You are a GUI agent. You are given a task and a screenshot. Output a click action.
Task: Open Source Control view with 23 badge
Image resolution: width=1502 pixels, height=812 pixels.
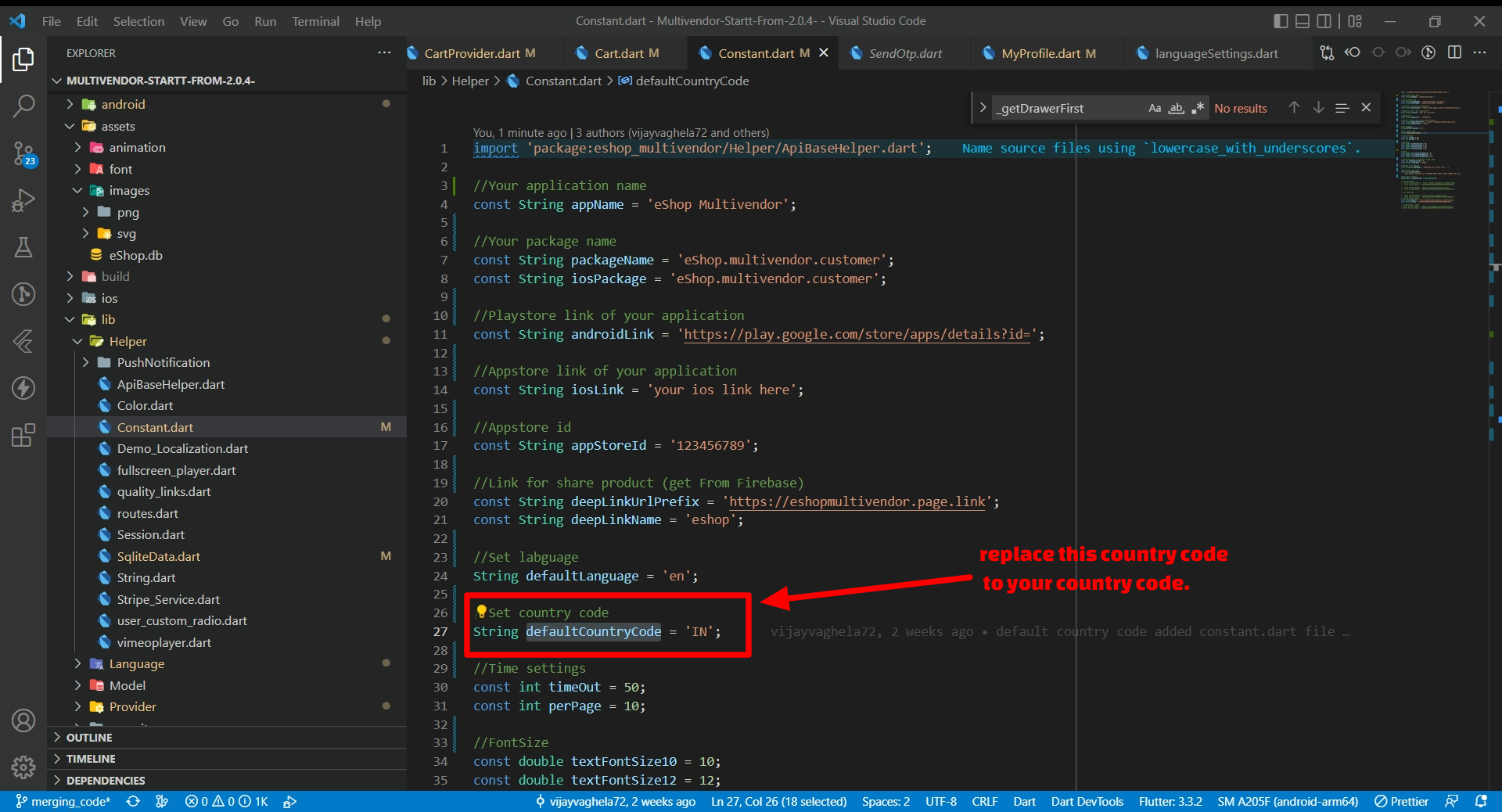(23, 153)
